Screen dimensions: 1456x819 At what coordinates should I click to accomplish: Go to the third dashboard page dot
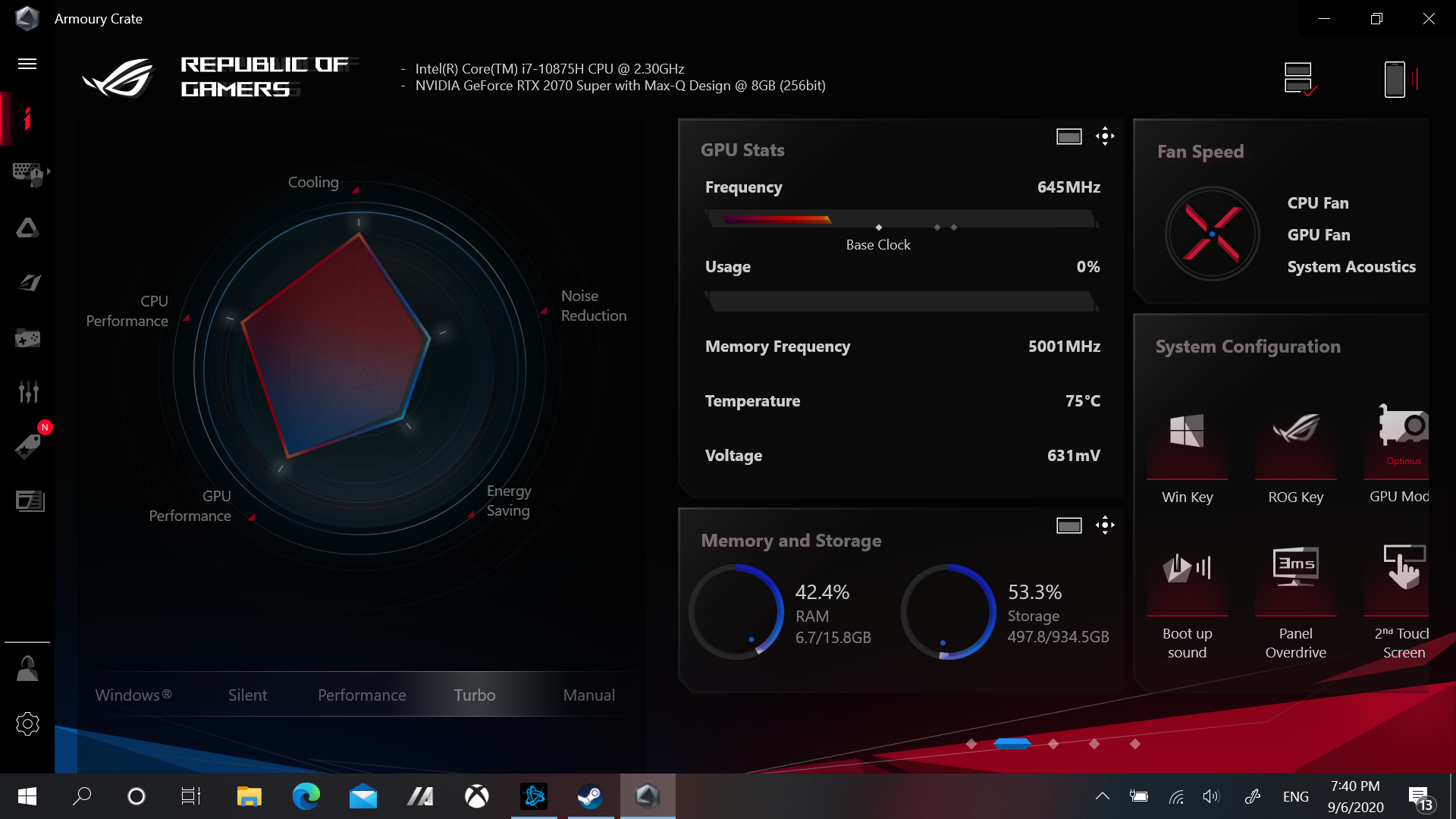pos(1053,744)
